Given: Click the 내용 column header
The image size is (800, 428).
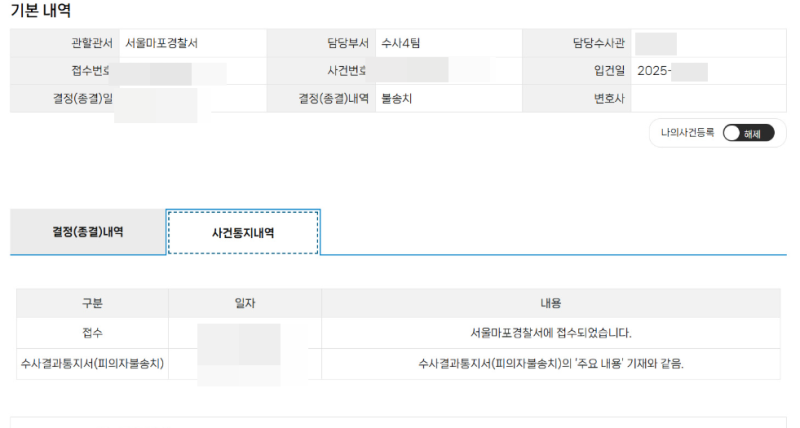Looking at the screenshot, I should pyautogui.click(x=550, y=303).
